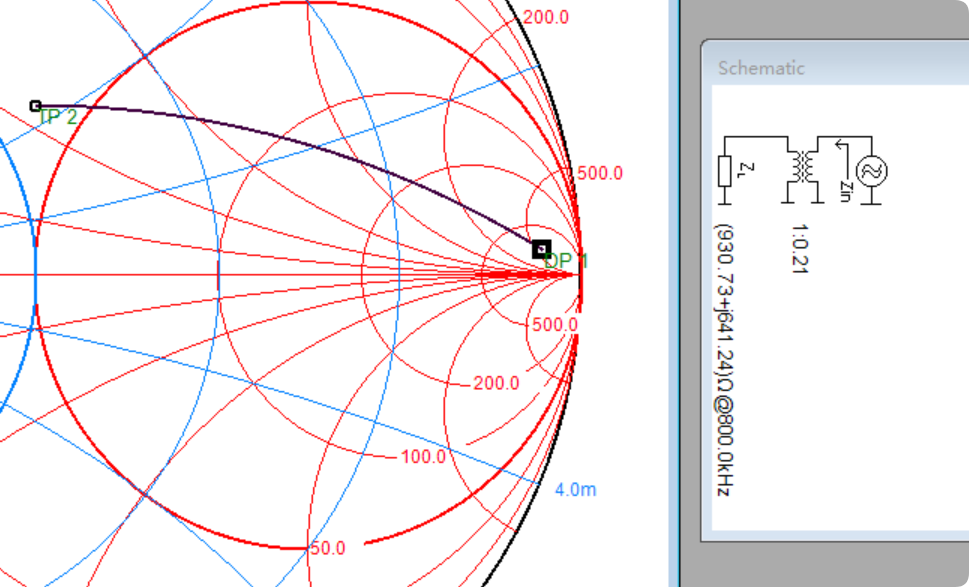Click the upper 200.0 reactance label
The width and height of the screenshot is (969, 587).
[546, 18]
